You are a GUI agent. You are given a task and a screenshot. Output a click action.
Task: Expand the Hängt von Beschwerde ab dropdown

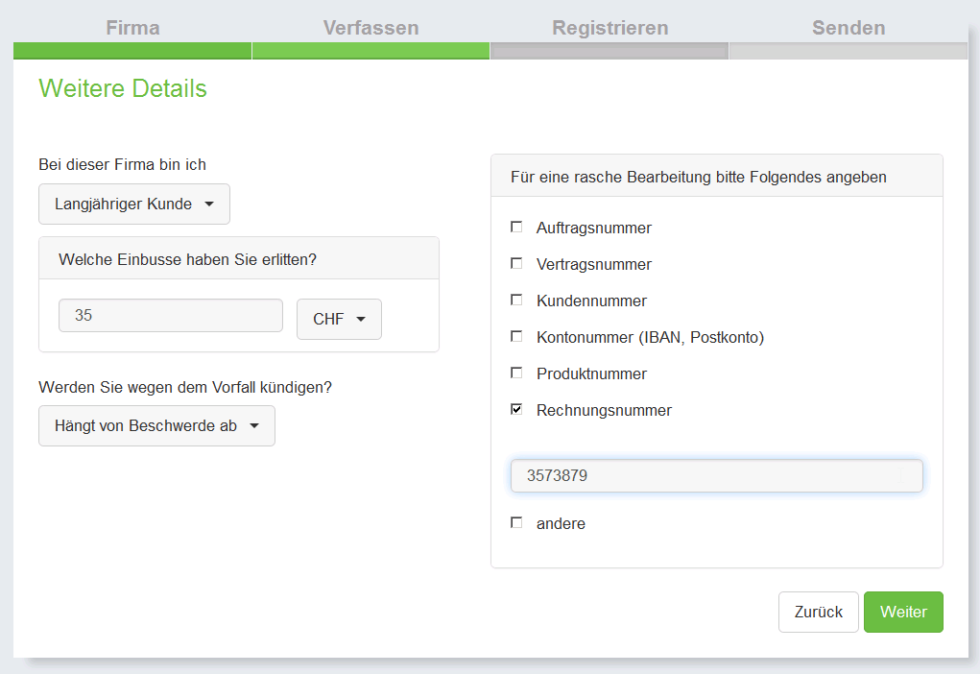tap(157, 426)
